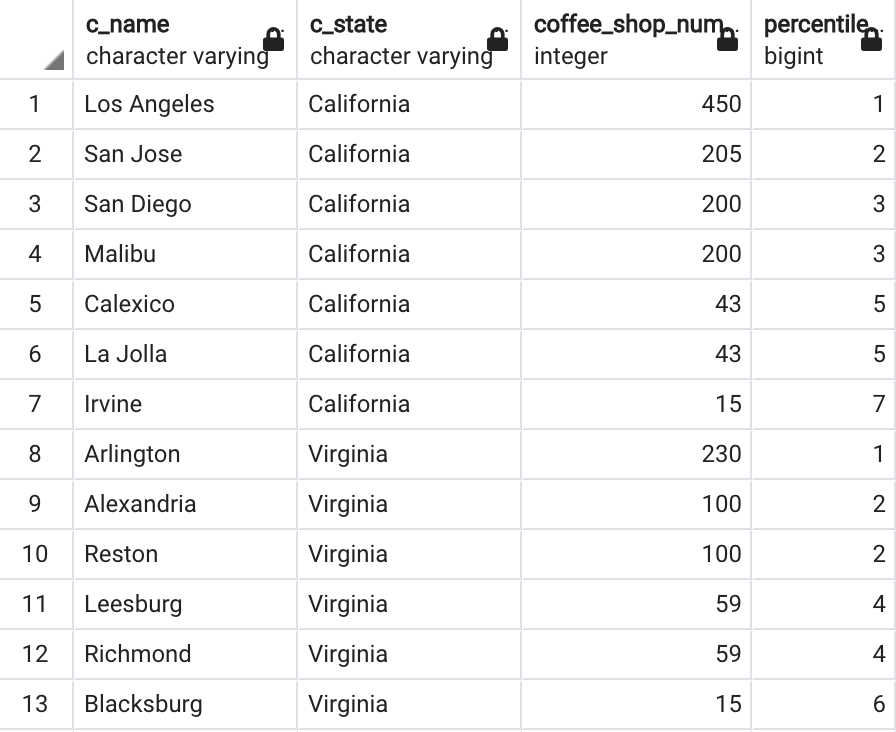Click the Malibu city cell
This screenshot has height=732, width=896.
coord(185,254)
